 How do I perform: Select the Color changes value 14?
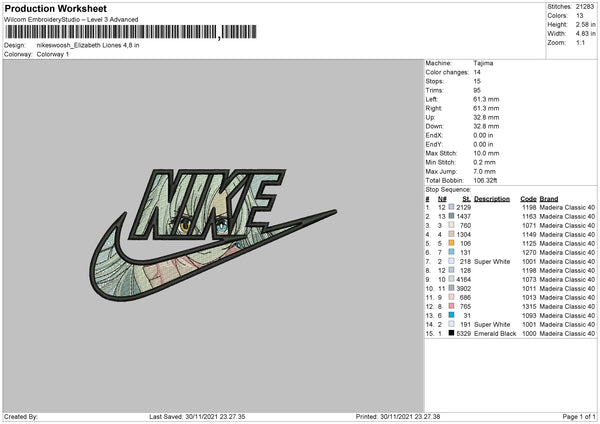pyautogui.click(x=477, y=72)
